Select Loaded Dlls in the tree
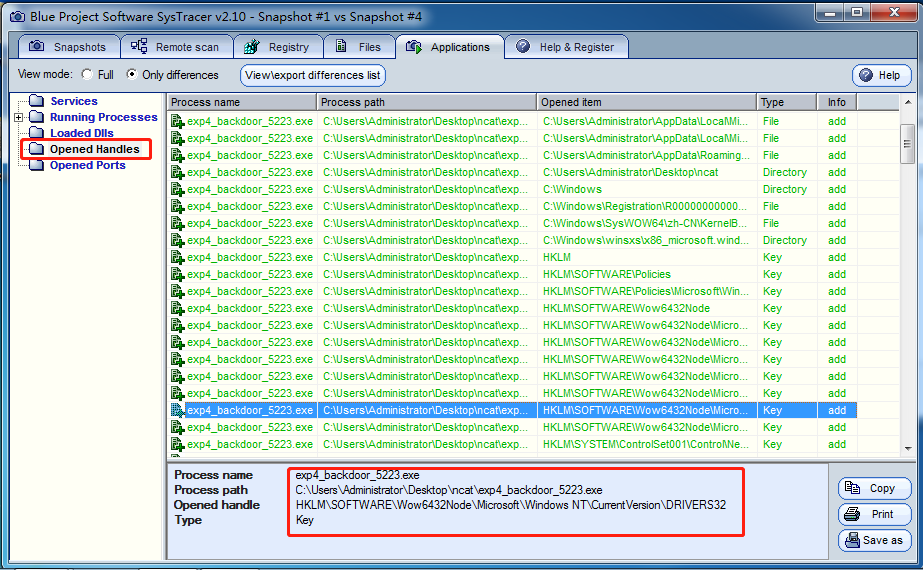Screen dimensions: 923x570 [82, 133]
